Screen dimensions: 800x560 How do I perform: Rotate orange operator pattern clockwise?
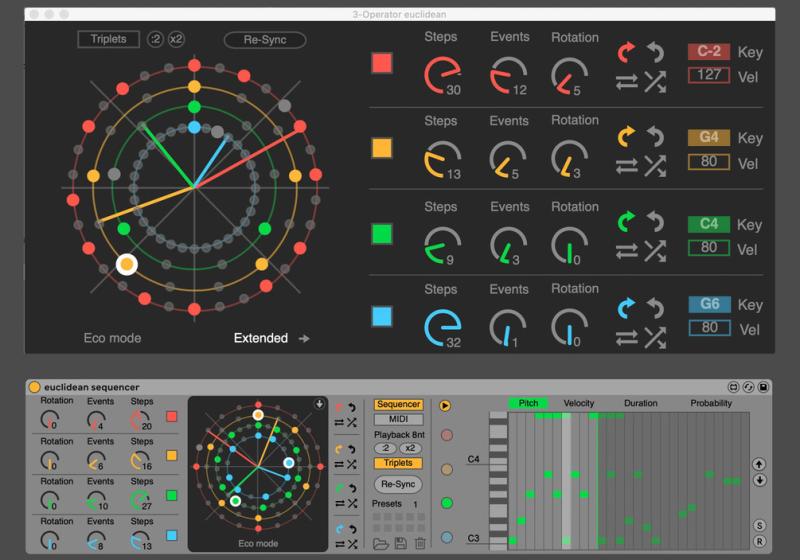(627, 136)
